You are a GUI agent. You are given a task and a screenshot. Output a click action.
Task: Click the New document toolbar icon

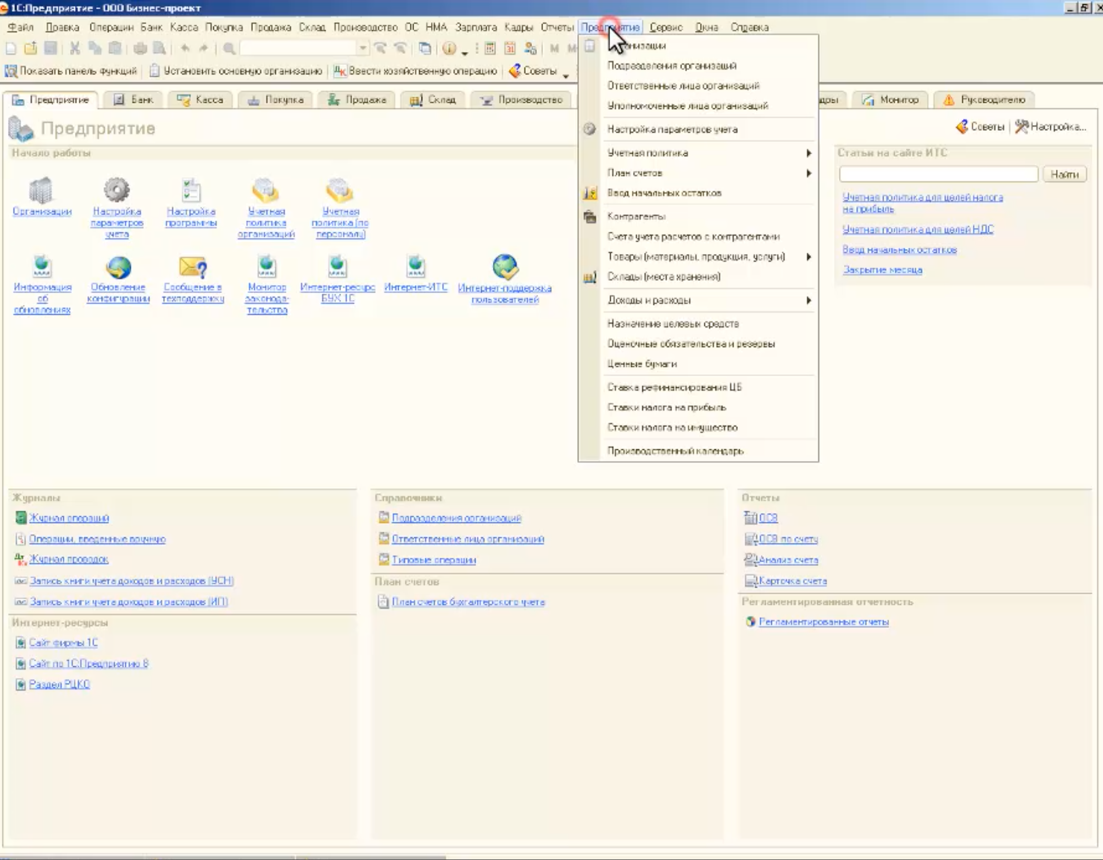click(x=11, y=49)
